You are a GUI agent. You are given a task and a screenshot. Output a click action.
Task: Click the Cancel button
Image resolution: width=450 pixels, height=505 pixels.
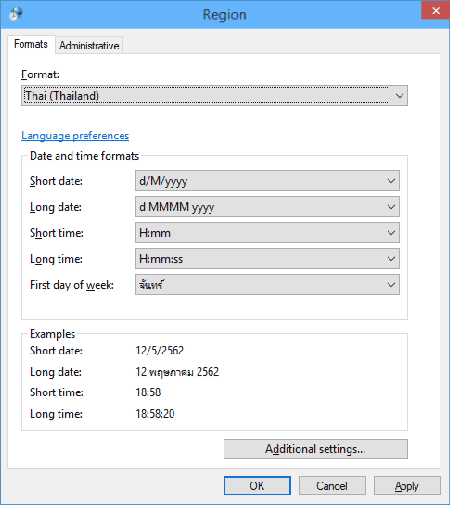coord(332,486)
